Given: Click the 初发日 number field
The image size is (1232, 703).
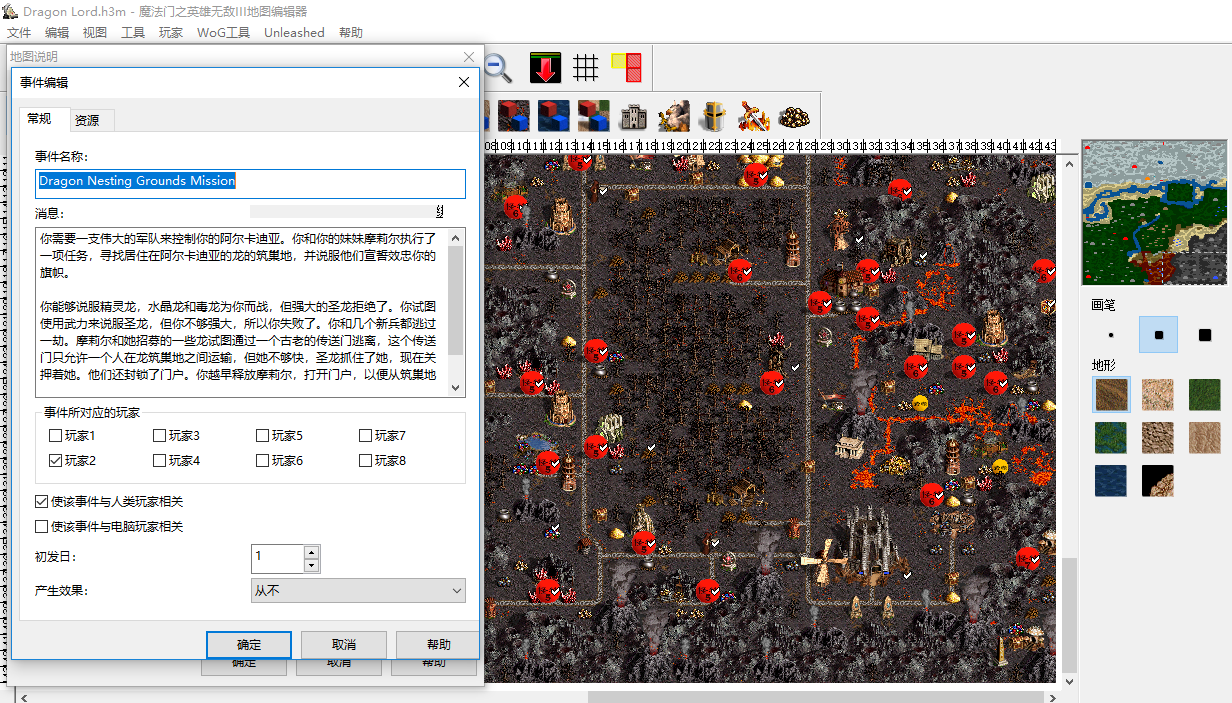Looking at the screenshot, I should (x=277, y=559).
